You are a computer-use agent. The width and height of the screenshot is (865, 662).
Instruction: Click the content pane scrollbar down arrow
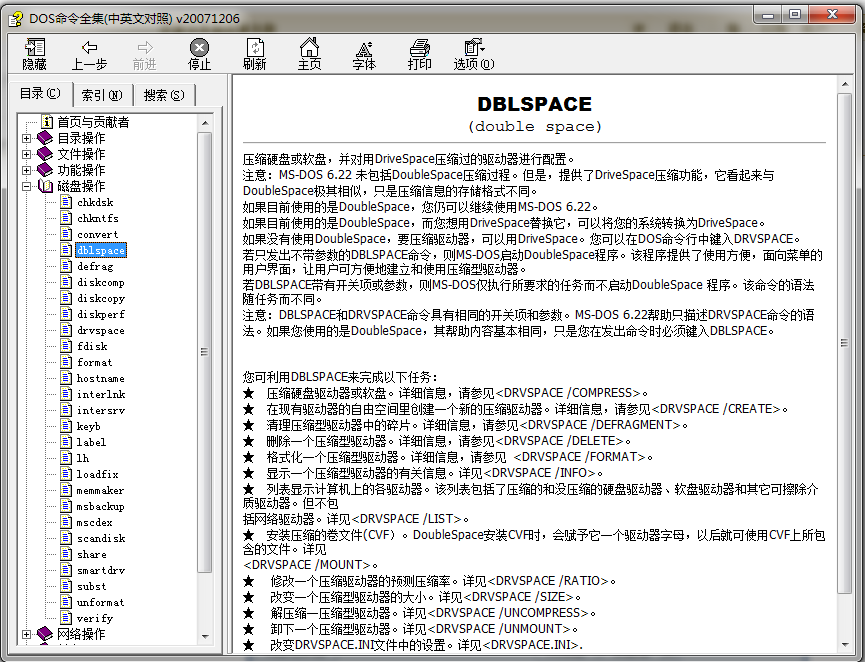click(845, 644)
